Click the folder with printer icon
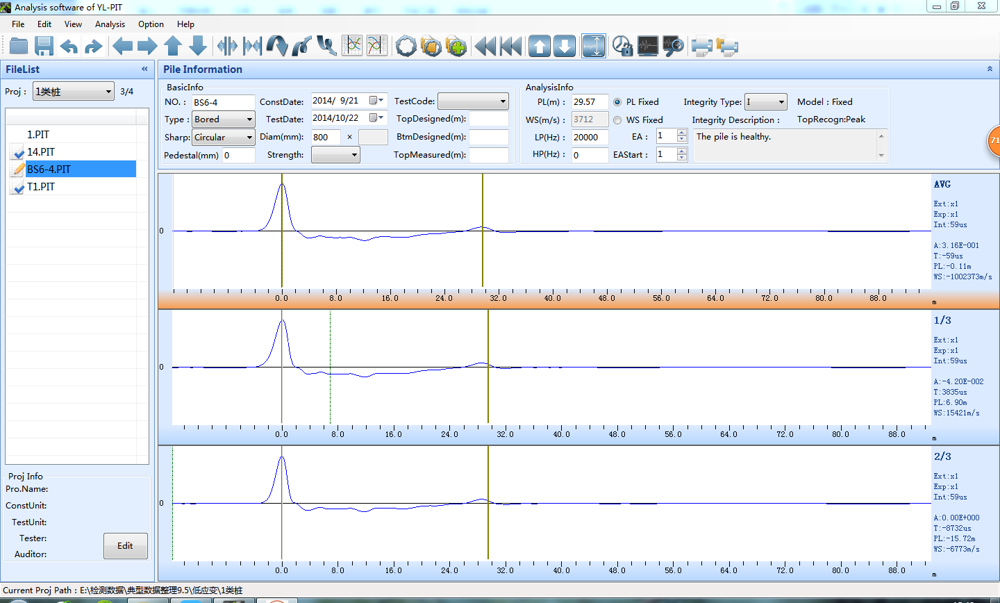The width and height of the screenshot is (1000, 603). 727,47
